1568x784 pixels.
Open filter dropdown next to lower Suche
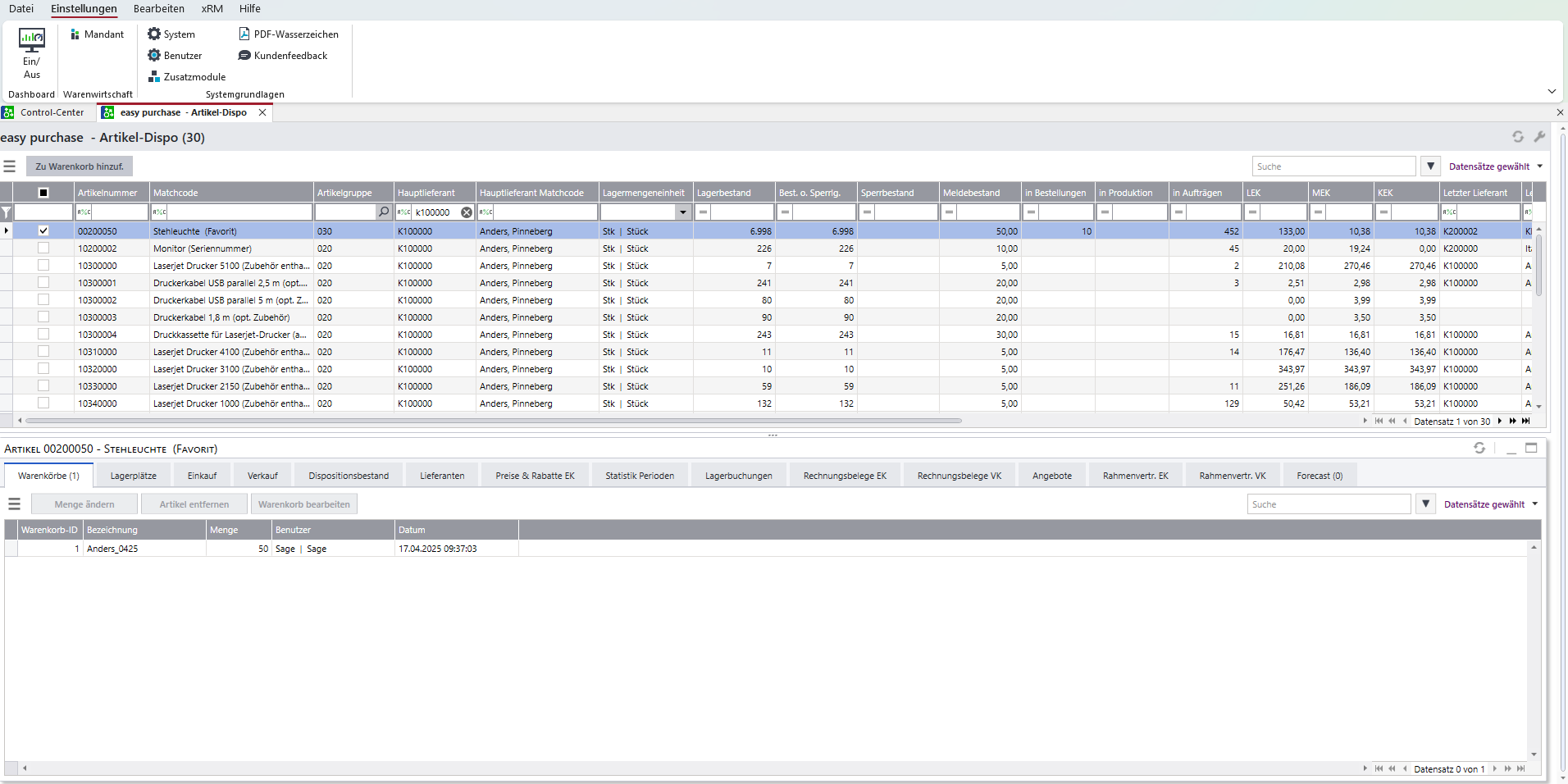point(1426,504)
